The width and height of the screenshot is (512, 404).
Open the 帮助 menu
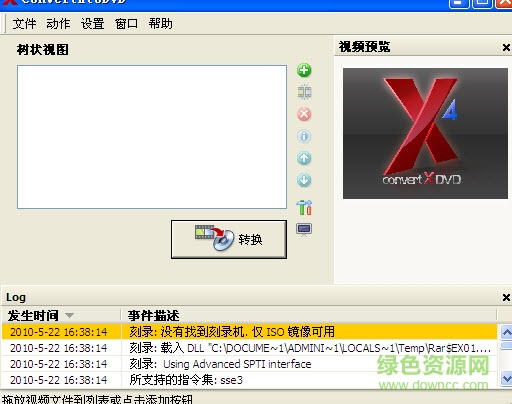coord(160,24)
